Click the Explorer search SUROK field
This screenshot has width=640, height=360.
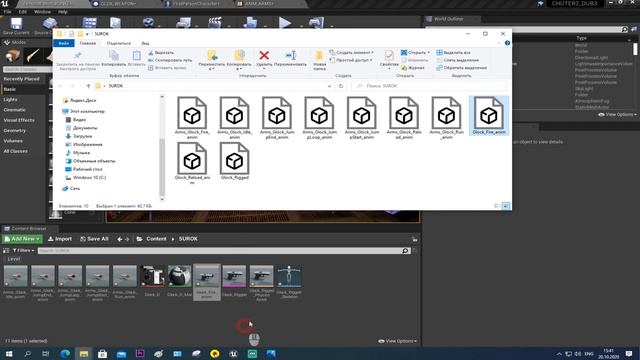coord(430,86)
